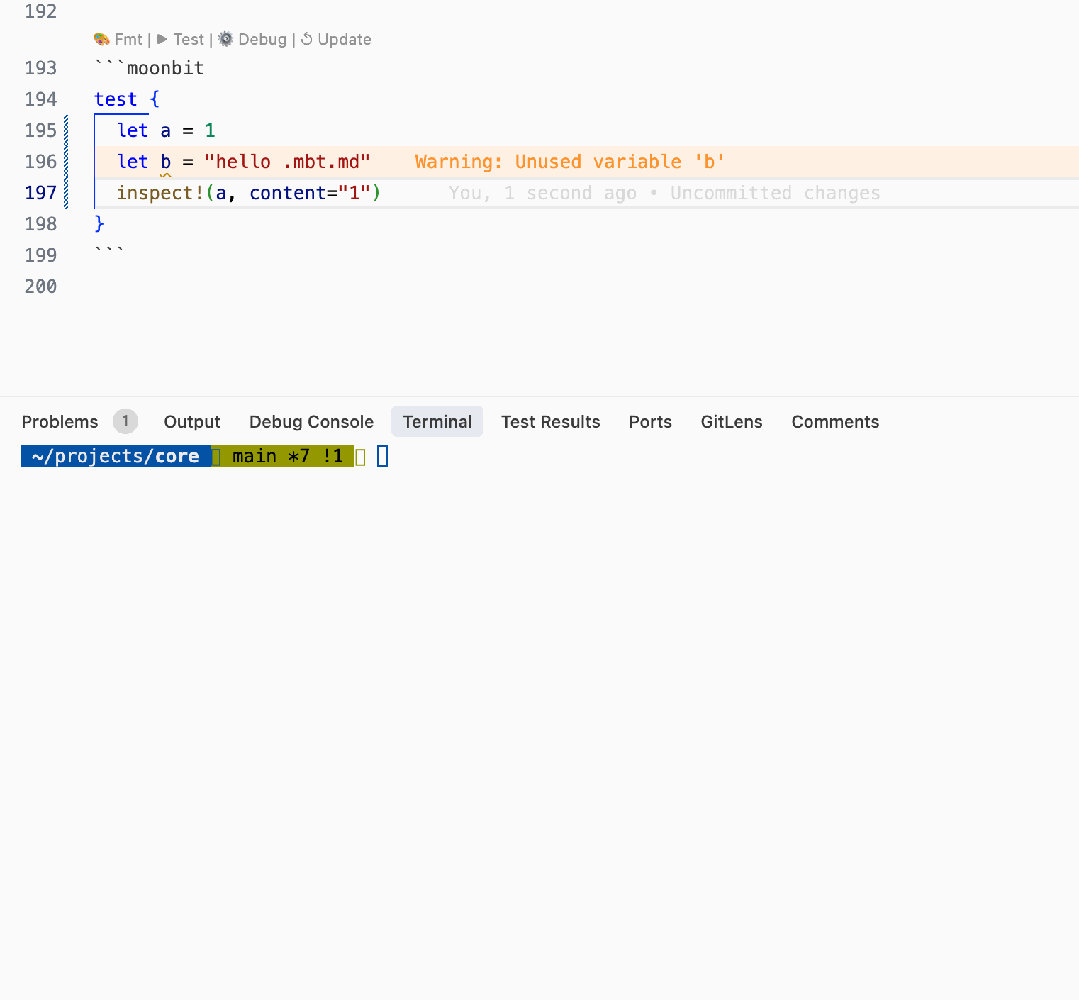Select the Terminal tab
Screen dimensions: 1079x1000
pos(437,422)
